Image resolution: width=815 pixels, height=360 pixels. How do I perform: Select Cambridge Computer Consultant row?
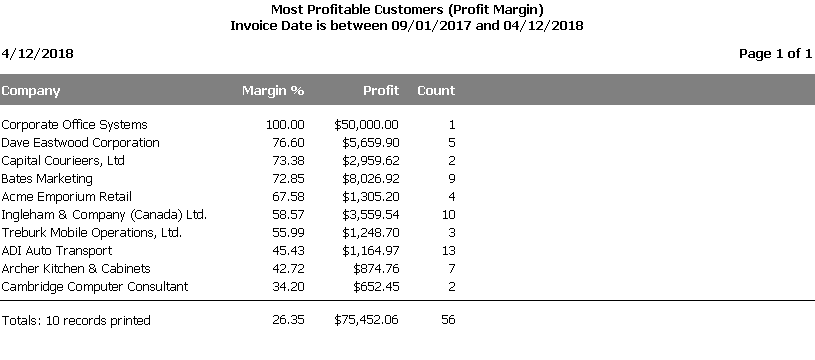(x=228, y=287)
